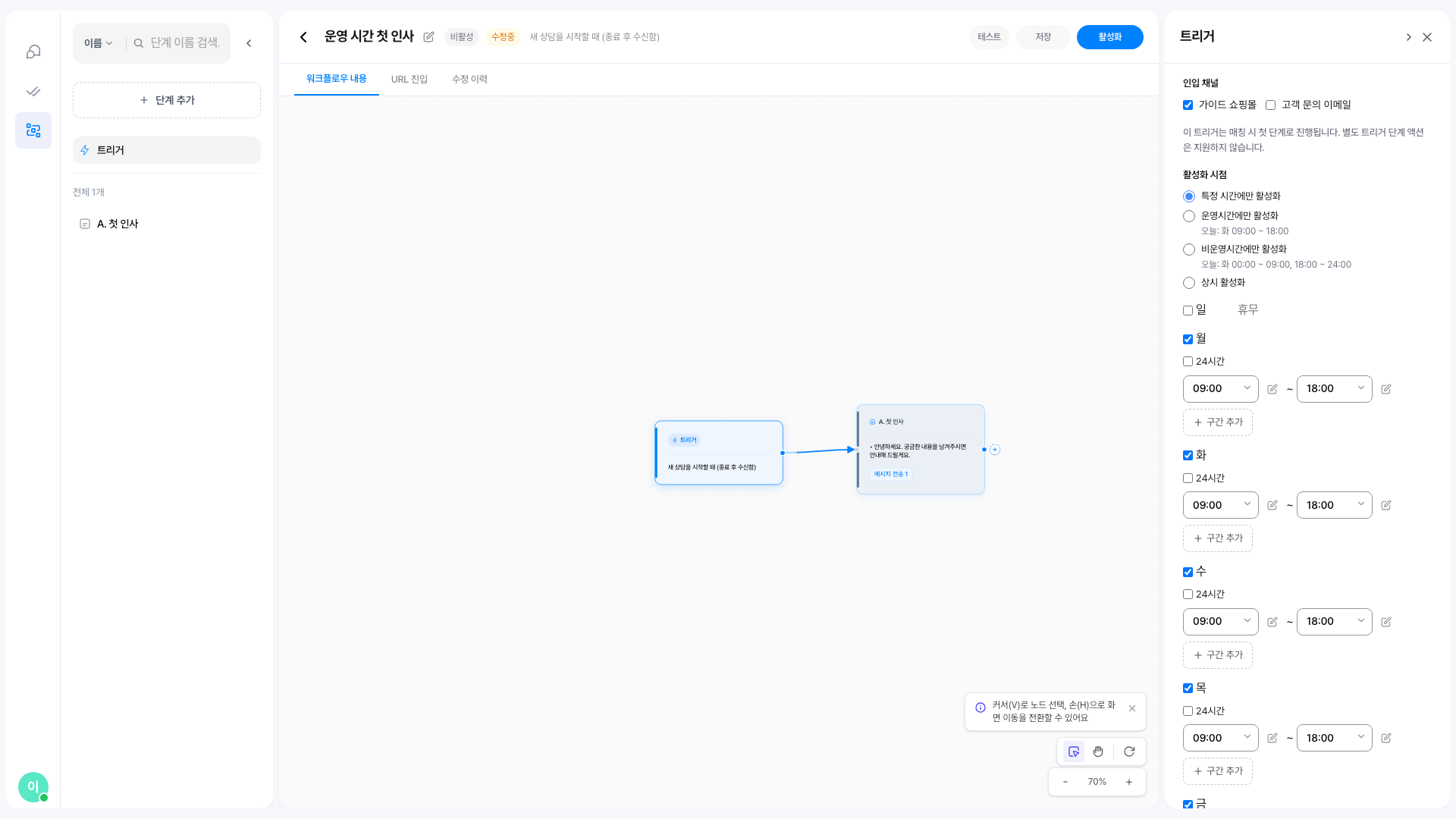
Task: Open Wednesday end time 18:00 dropdown
Action: coord(1335,622)
